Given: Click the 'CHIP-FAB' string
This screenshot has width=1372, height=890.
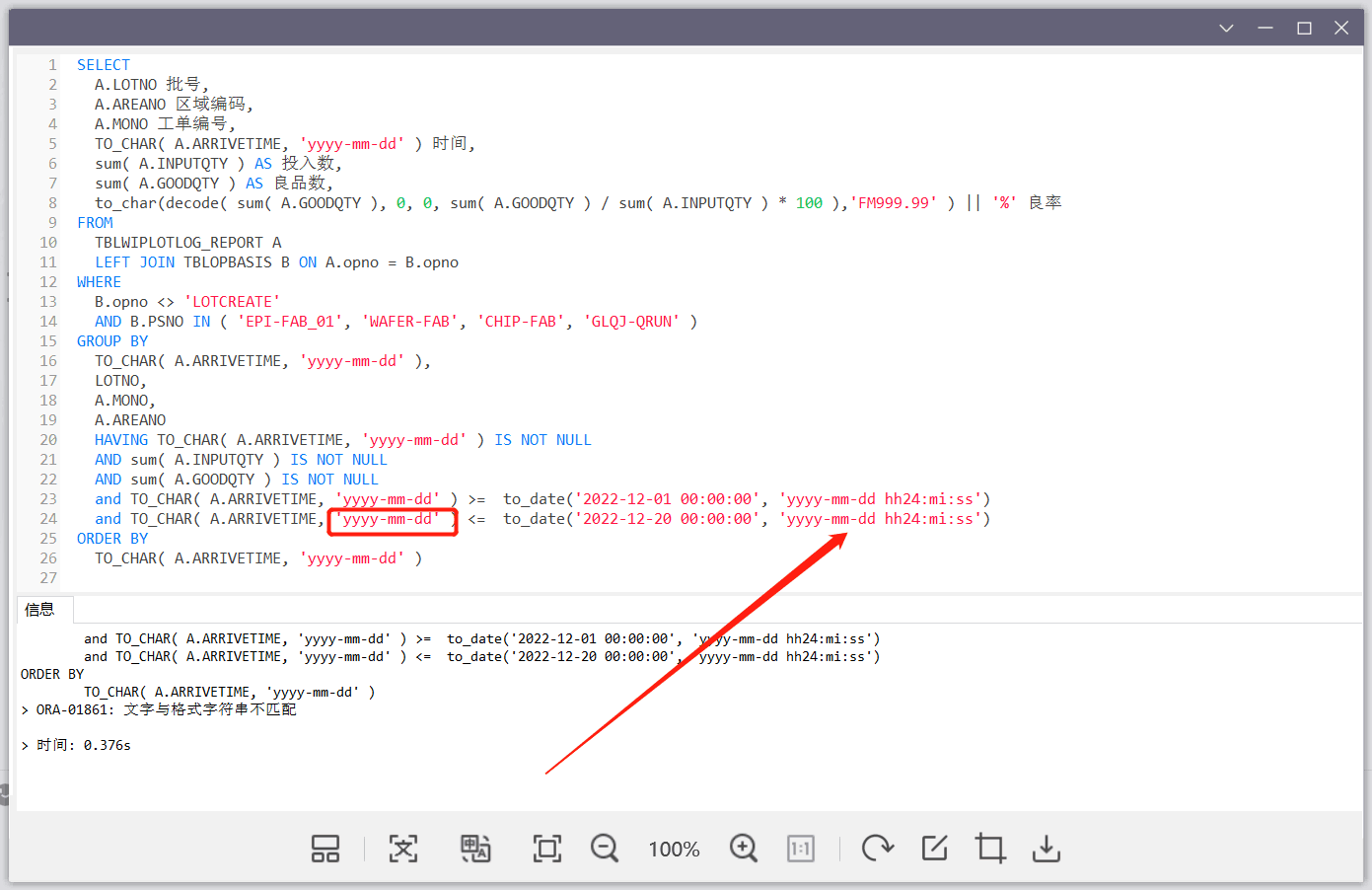Looking at the screenshot, I should coord(522,322).
